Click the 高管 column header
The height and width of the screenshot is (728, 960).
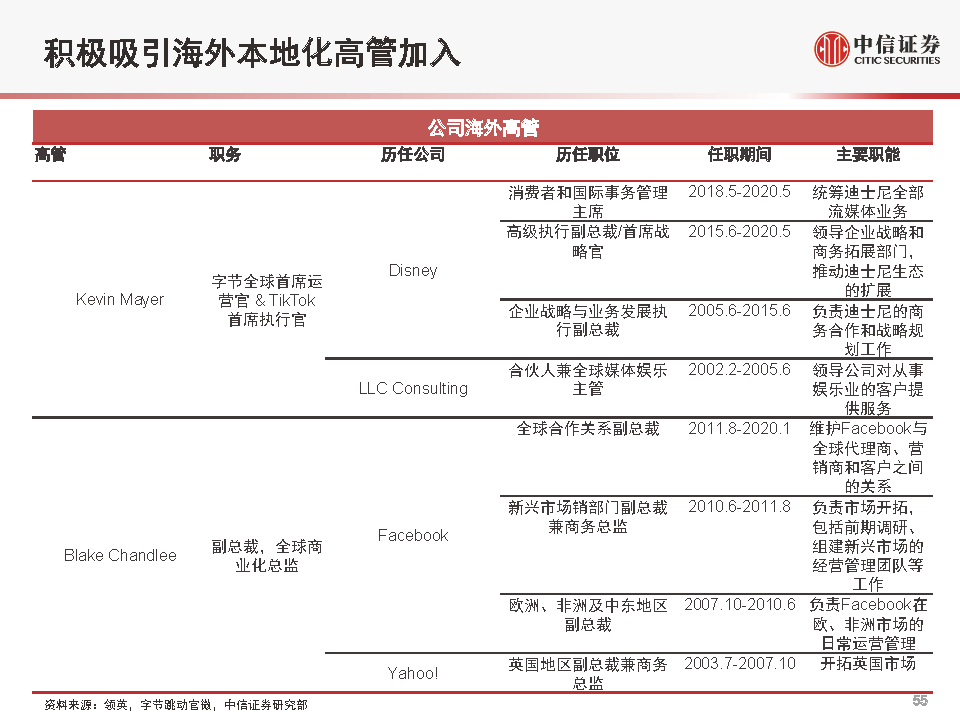(50, 154)
